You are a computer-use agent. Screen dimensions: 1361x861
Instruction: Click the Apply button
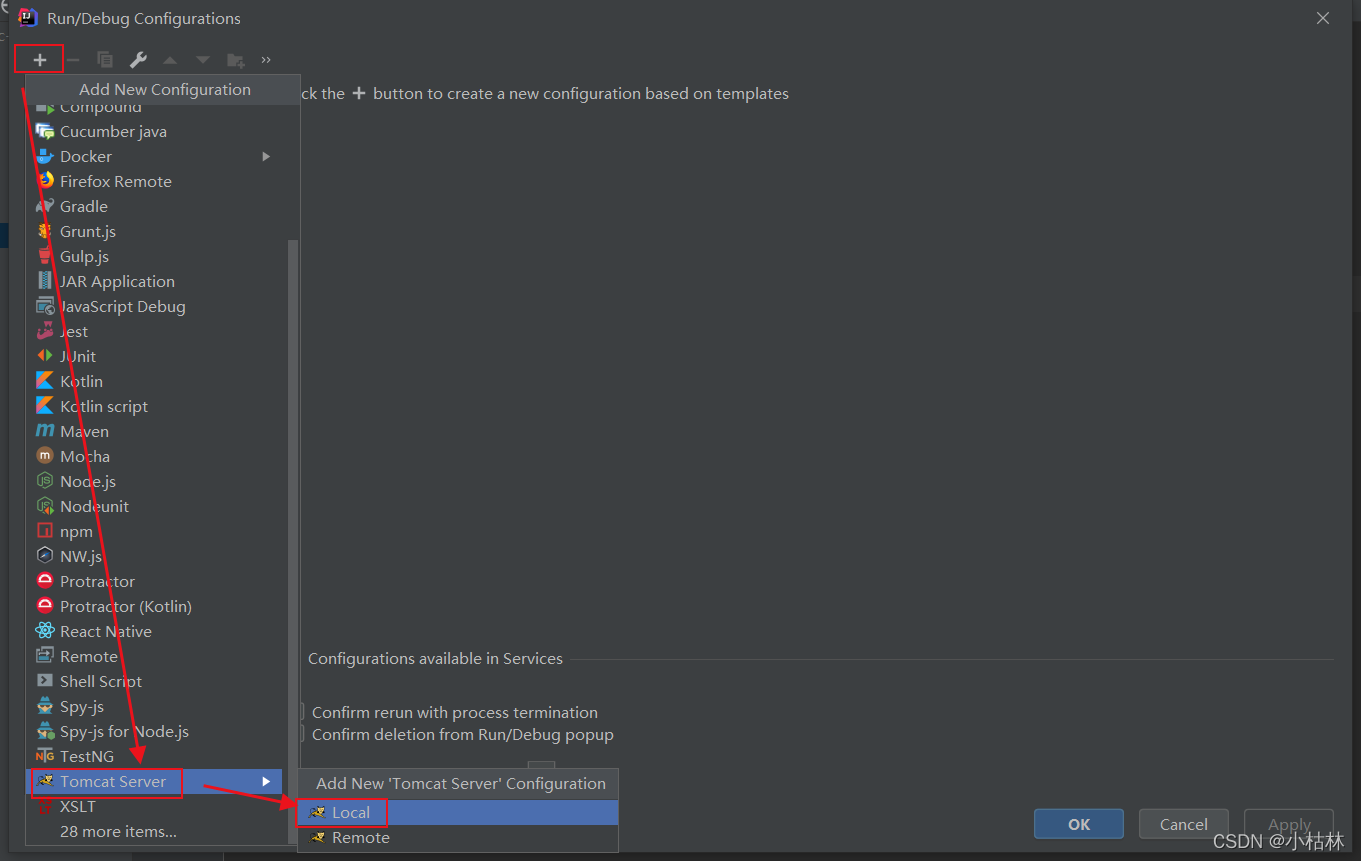1289,824
